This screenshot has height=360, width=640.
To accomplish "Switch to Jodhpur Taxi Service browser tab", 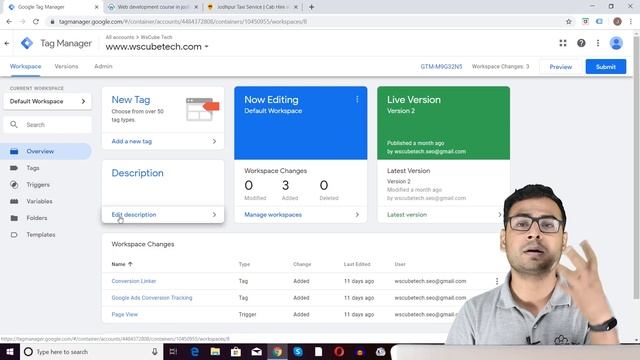I will tap(253, 7).
